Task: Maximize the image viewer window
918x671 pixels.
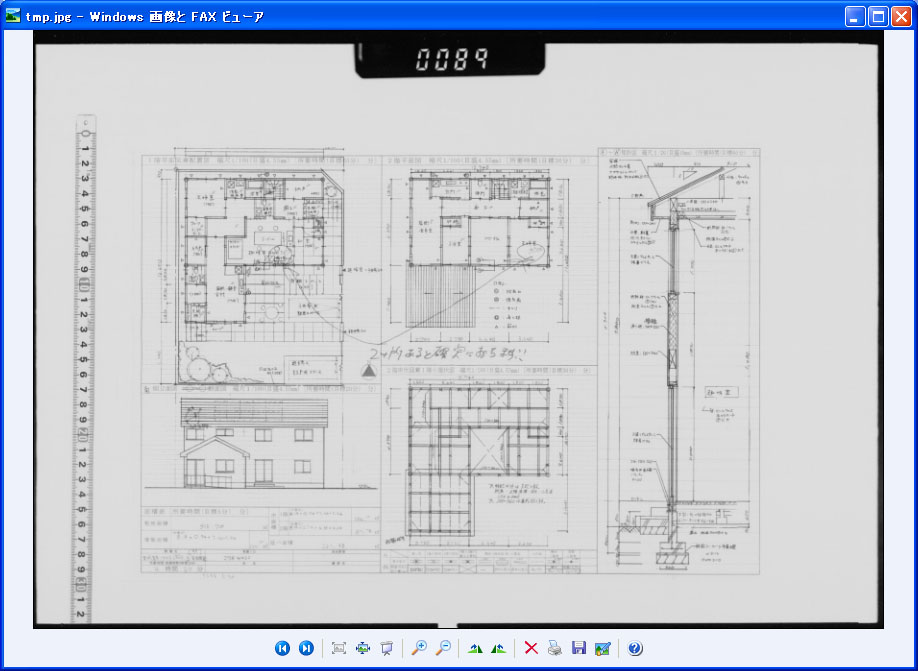Action: [x=877, y=16]
